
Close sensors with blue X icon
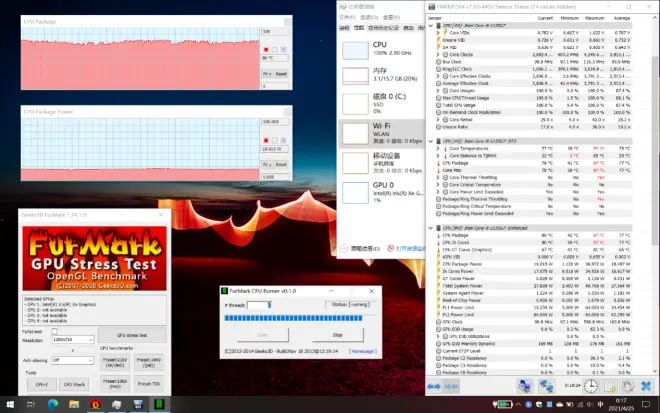coord(646,386)
